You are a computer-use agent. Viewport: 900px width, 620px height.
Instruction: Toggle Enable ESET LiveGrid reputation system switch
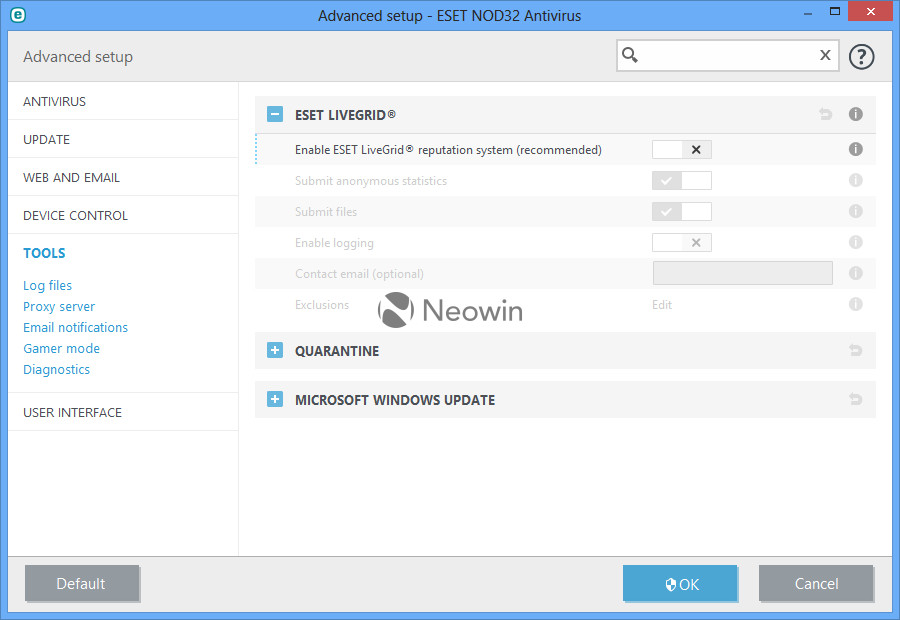tap(681, 149)
